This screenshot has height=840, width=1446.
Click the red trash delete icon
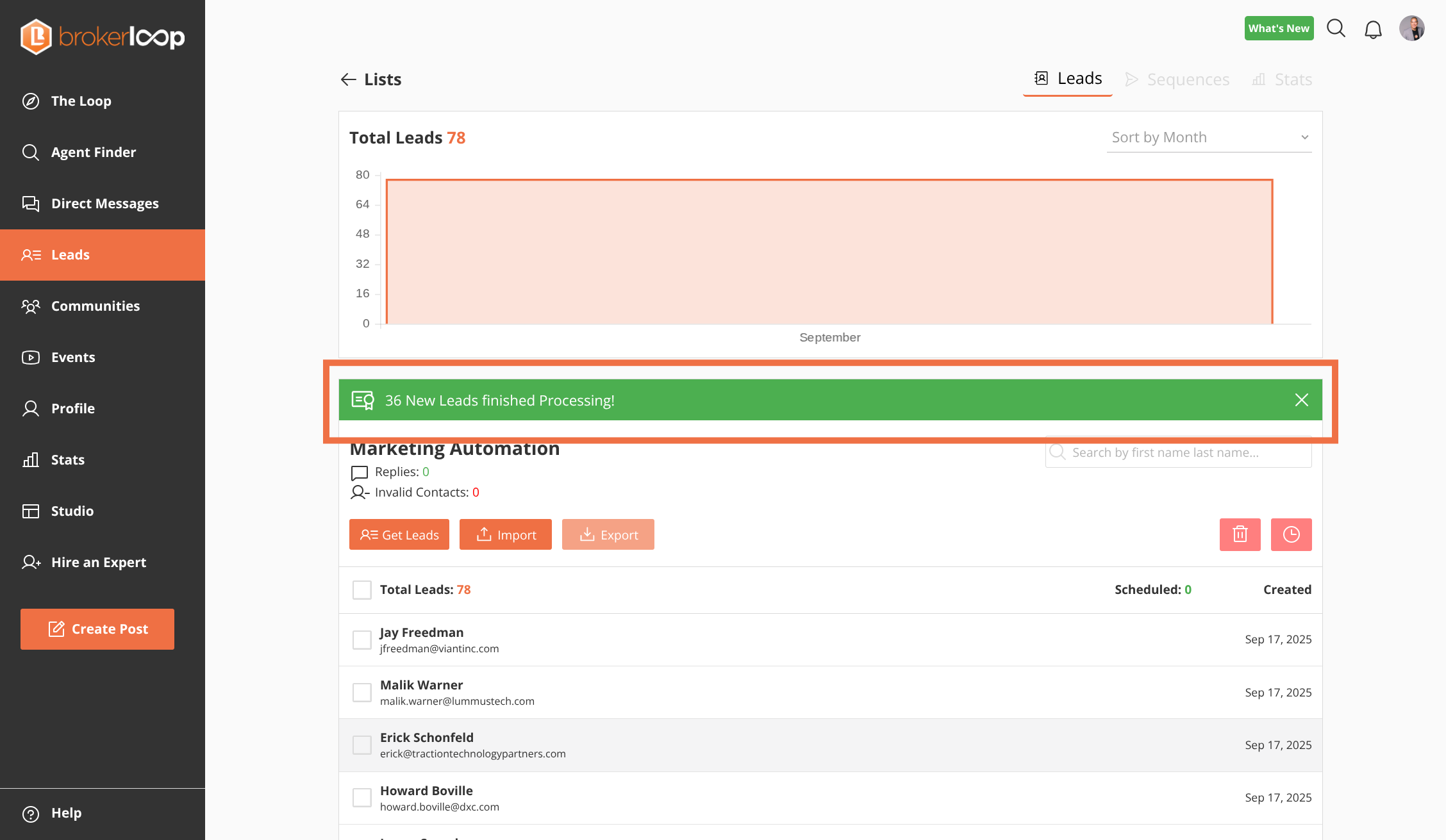1240,534
